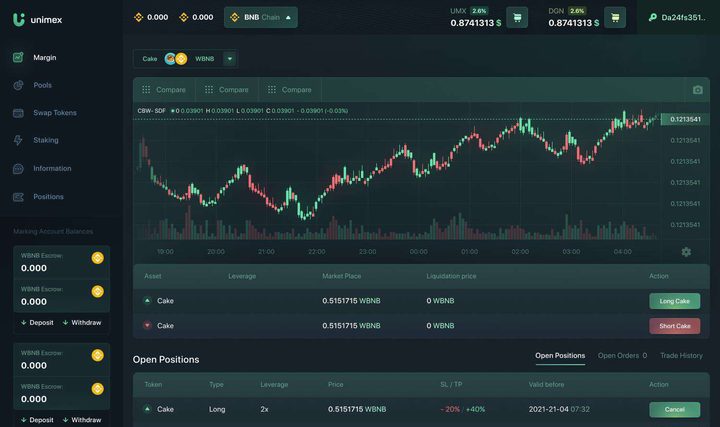Click the DGN shopping cart icon

615,18
